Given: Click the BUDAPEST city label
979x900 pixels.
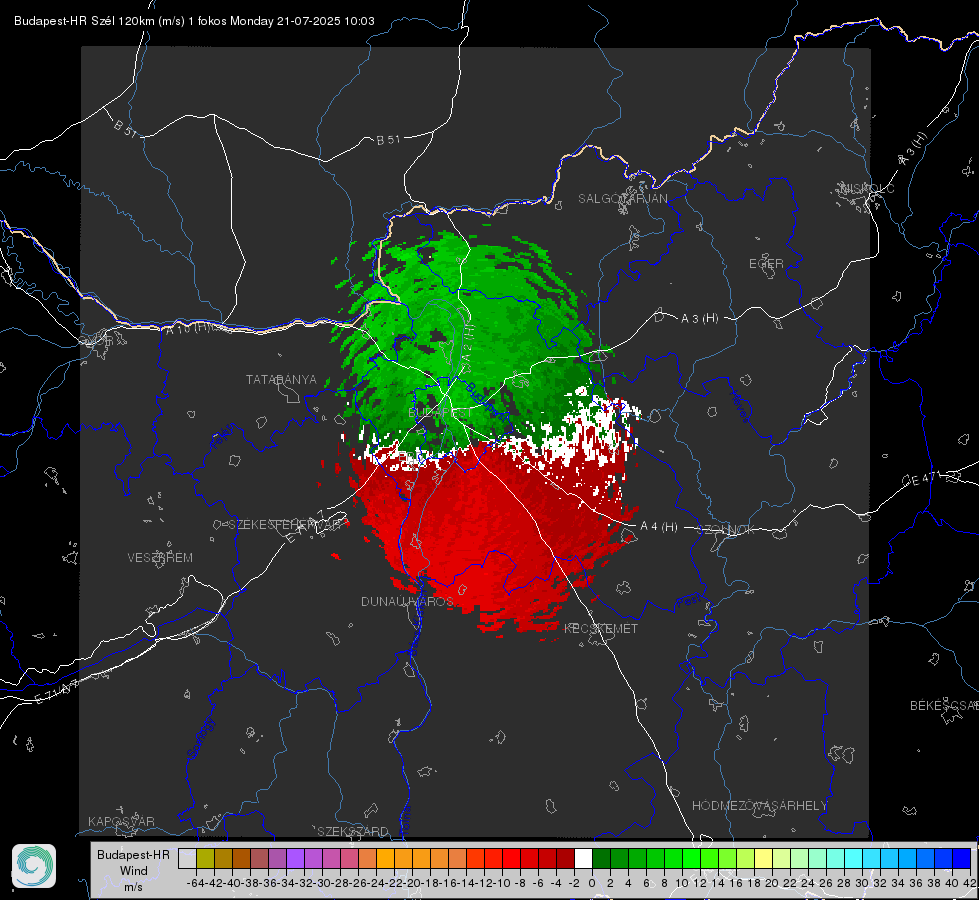Looking at the screenshot, I should coord(440,413).
